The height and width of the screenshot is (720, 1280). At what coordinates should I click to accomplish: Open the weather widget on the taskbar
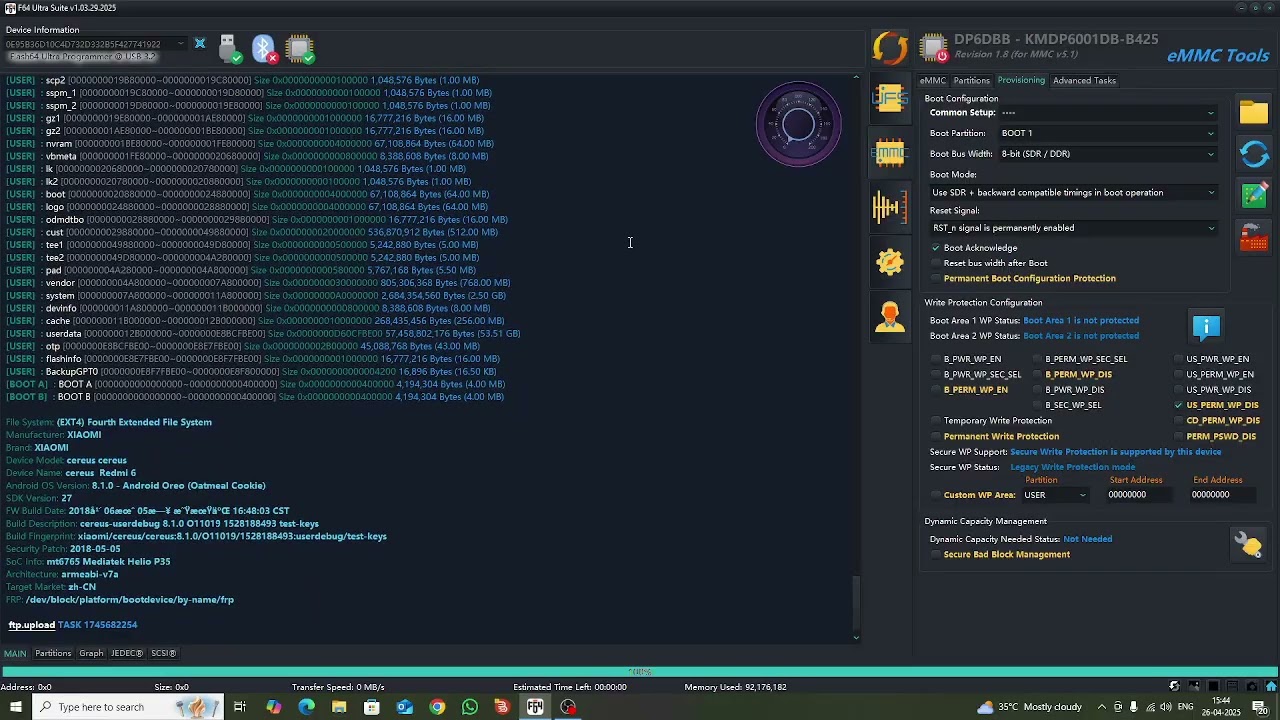1029,707
